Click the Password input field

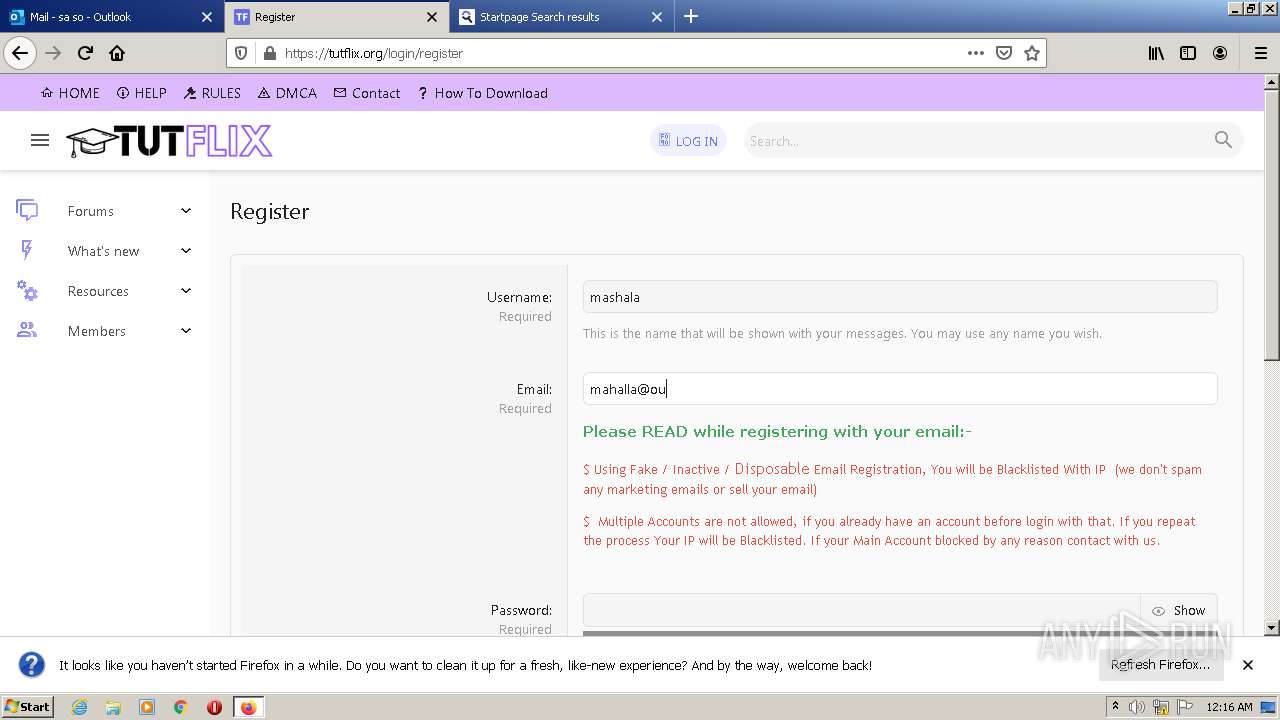click(x=861, y=610)
